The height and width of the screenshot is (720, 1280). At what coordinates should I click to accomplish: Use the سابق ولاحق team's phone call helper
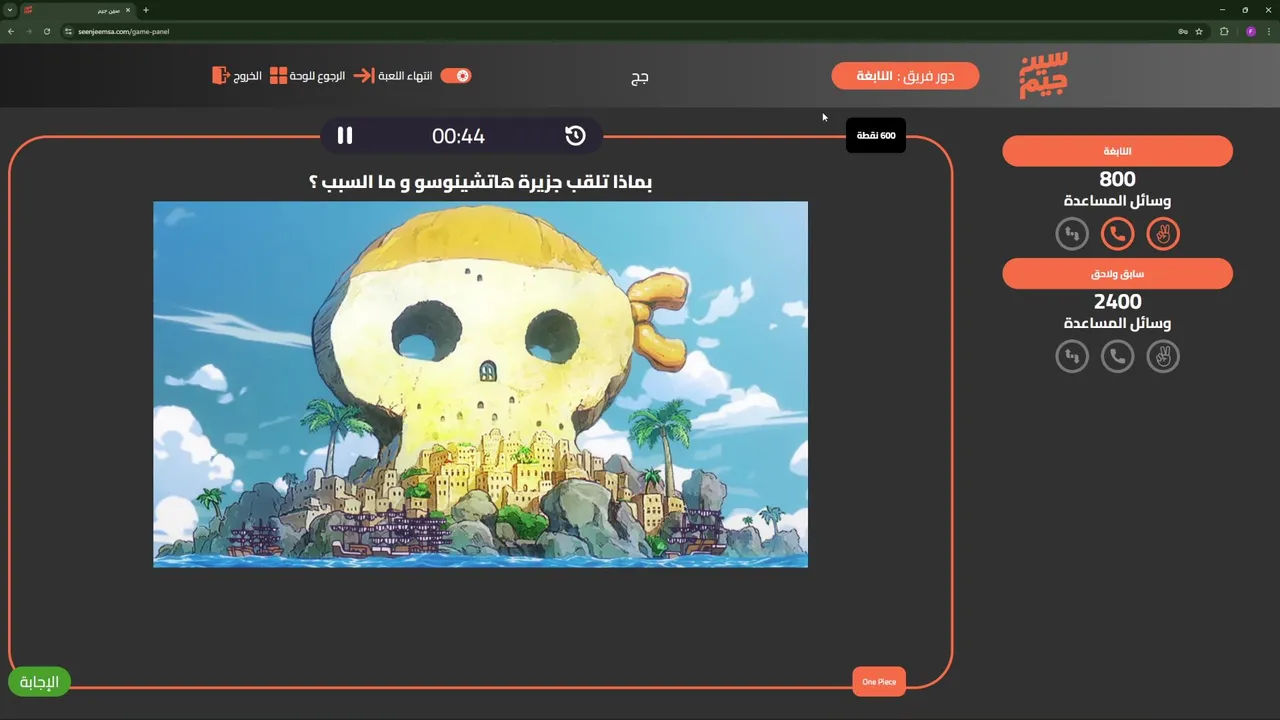tap(1117, 356)
